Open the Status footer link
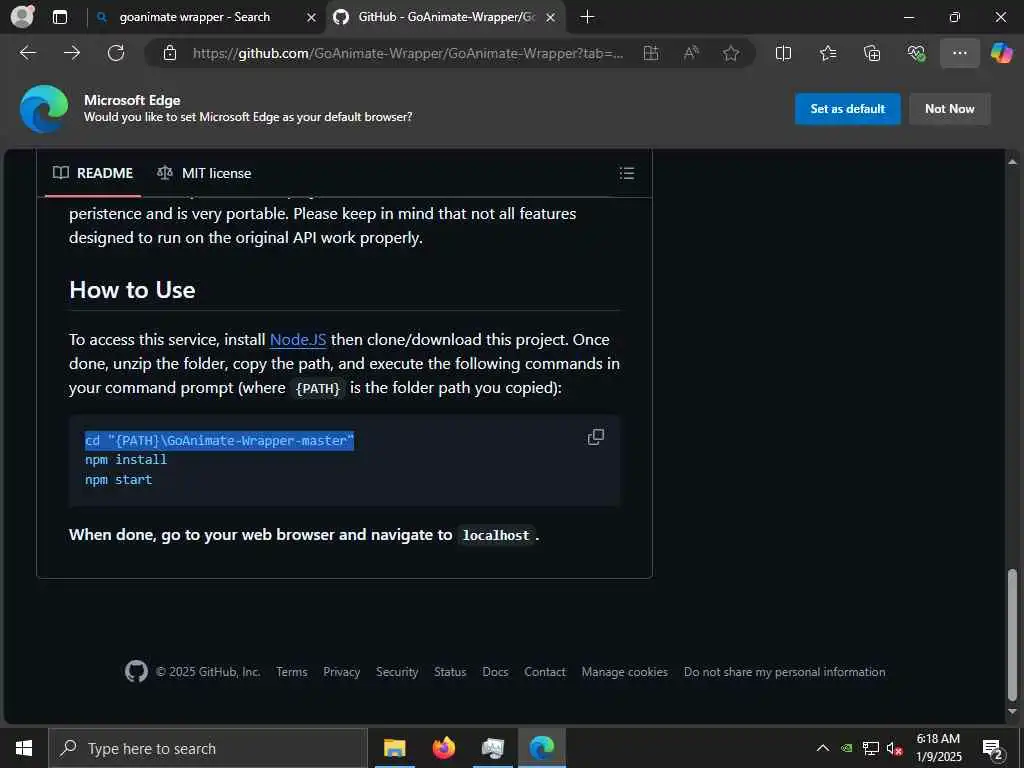 [x=450, y=672]
